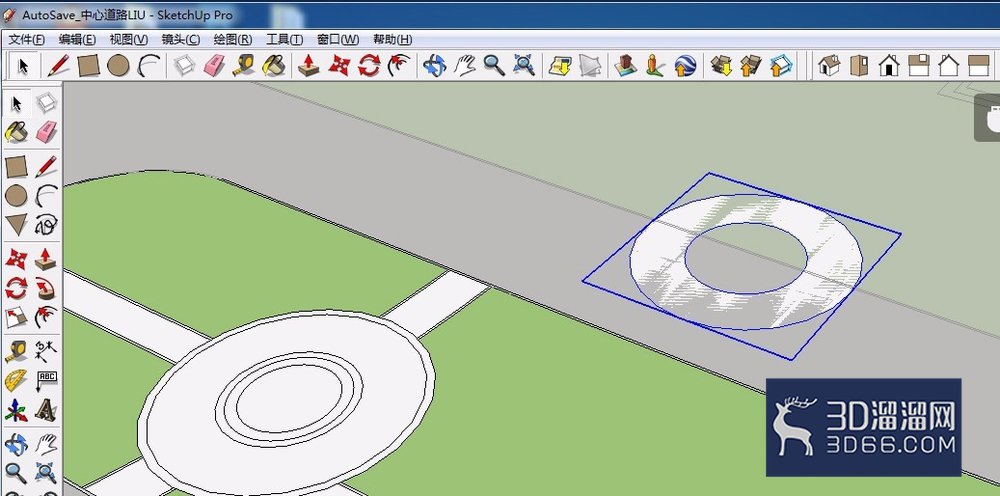Click Make Component in left tool palette
Viewport: 1000px width, 496px height.
click(x=46, y=103)
